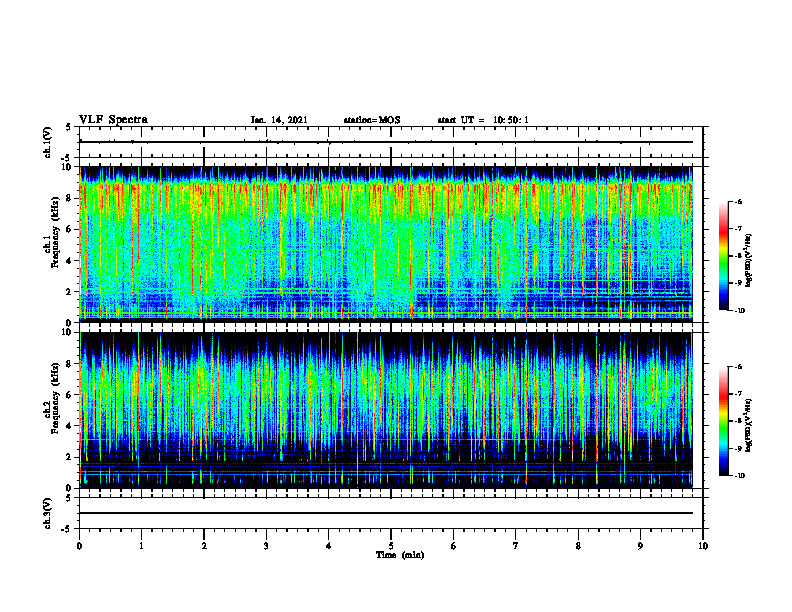Screen dimensions: 792x612
Task: Click the ch.2 color bar log(PSD) label
Action: 749,426
